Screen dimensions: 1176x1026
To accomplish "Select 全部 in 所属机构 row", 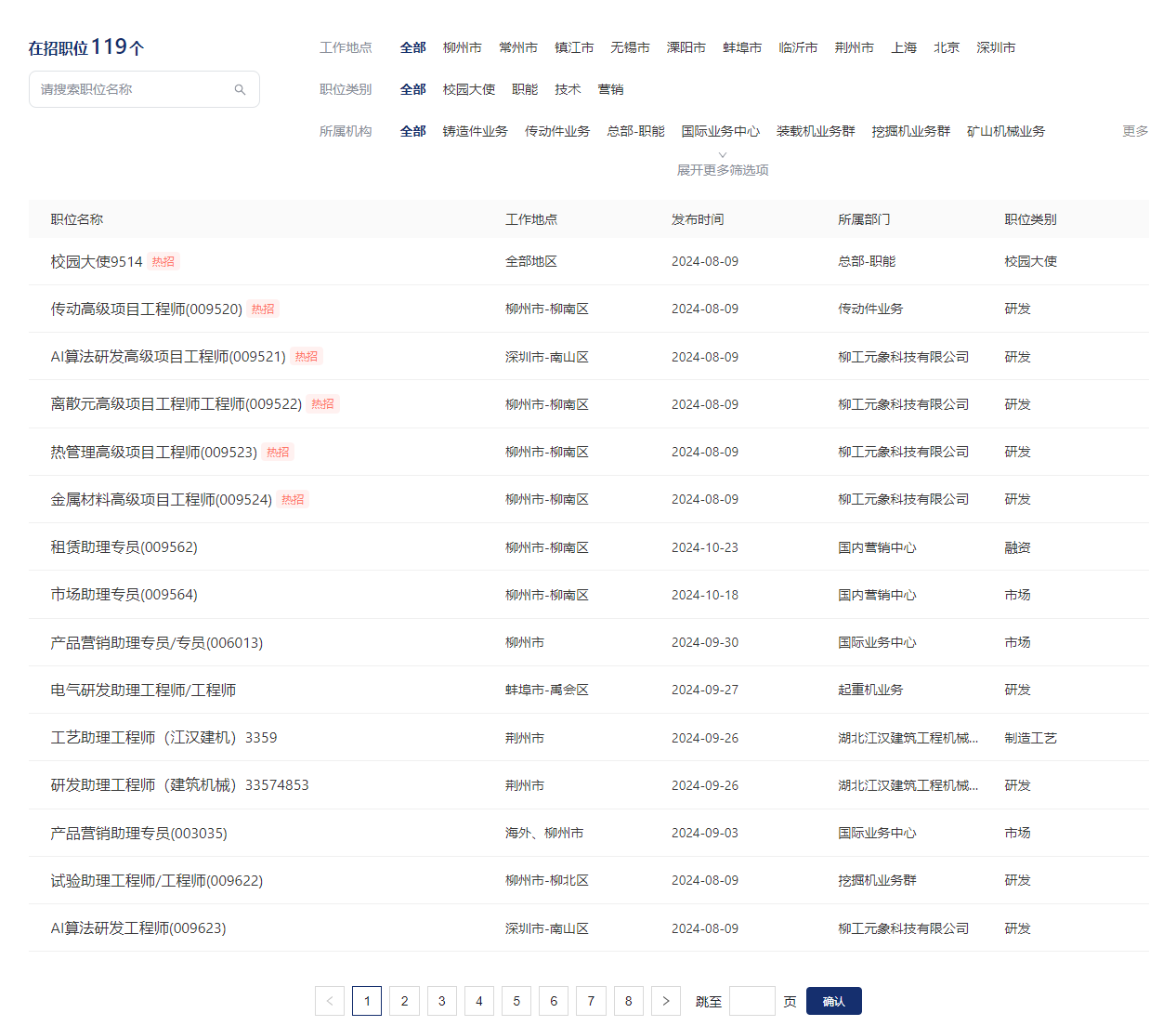I will pos(412,131).
